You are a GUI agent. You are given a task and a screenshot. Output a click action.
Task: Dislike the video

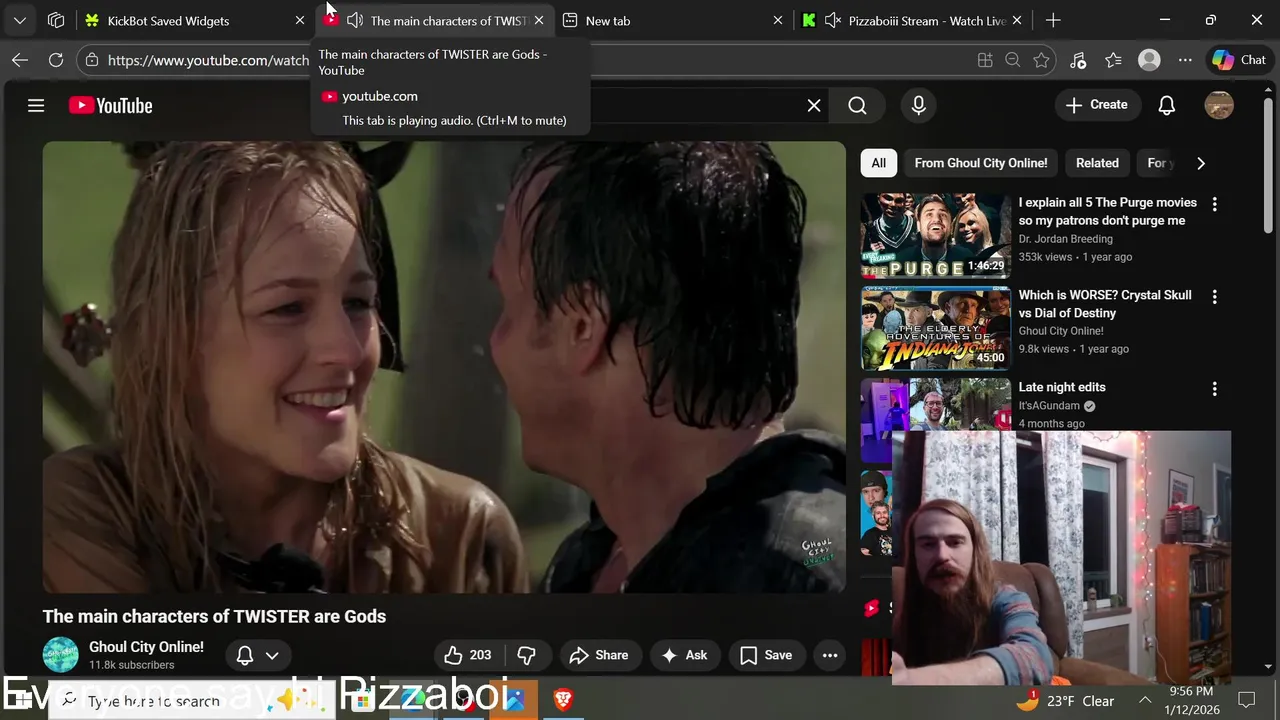[x=527, y=655]
